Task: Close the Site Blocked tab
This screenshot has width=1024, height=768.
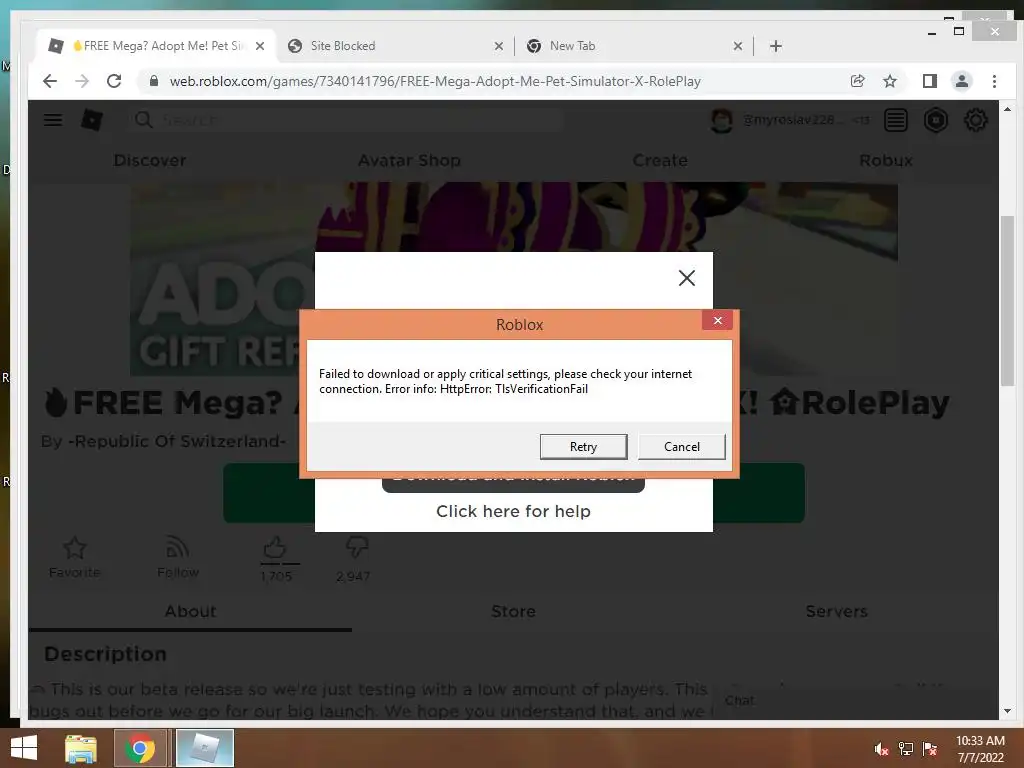Action: [499, 46]
